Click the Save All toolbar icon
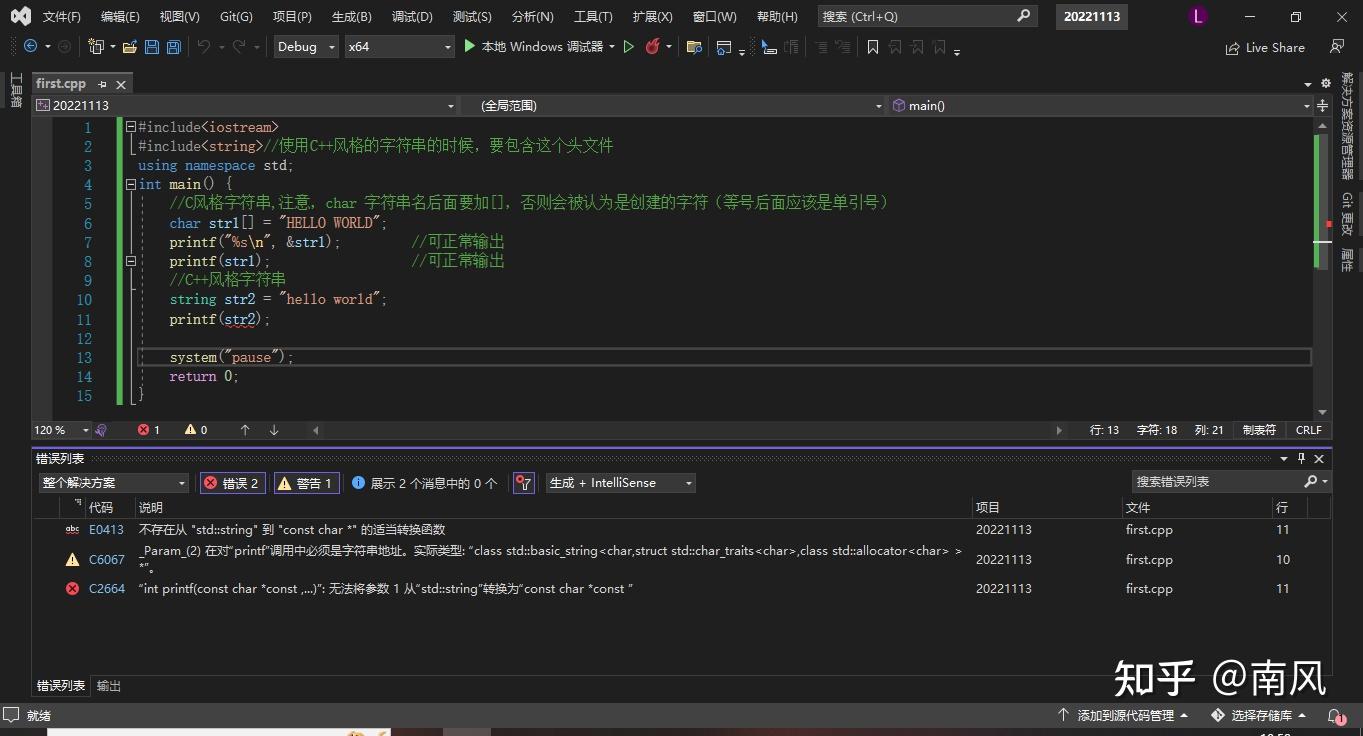The width and height of the screenshot is (1363, 736). [x=173, y=47]
